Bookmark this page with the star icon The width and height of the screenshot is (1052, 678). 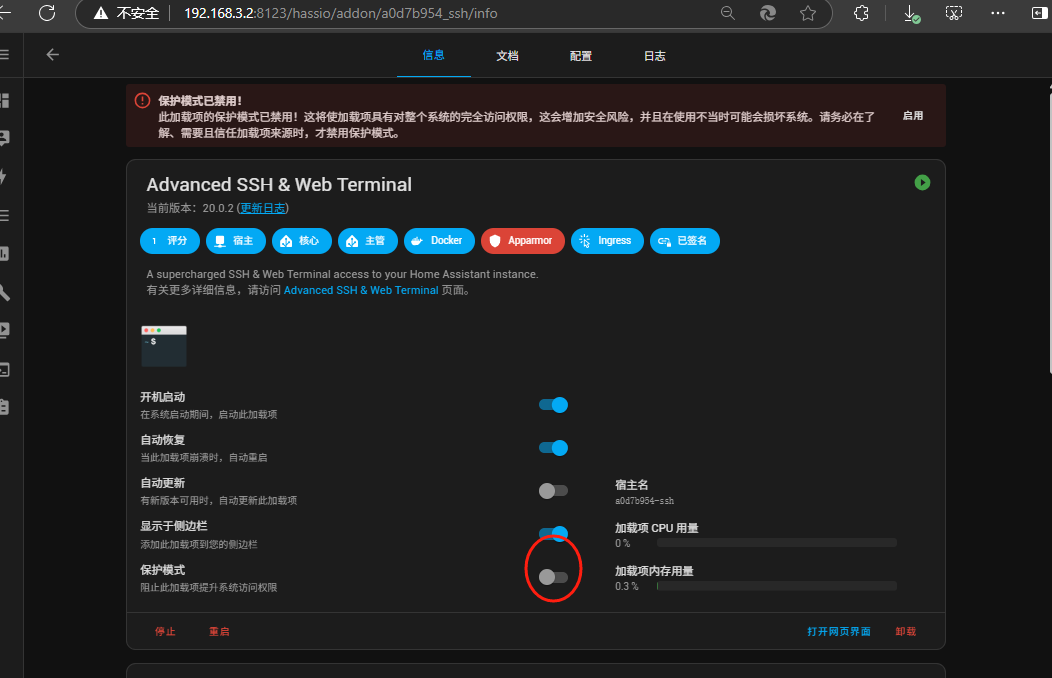click(808, 13)
